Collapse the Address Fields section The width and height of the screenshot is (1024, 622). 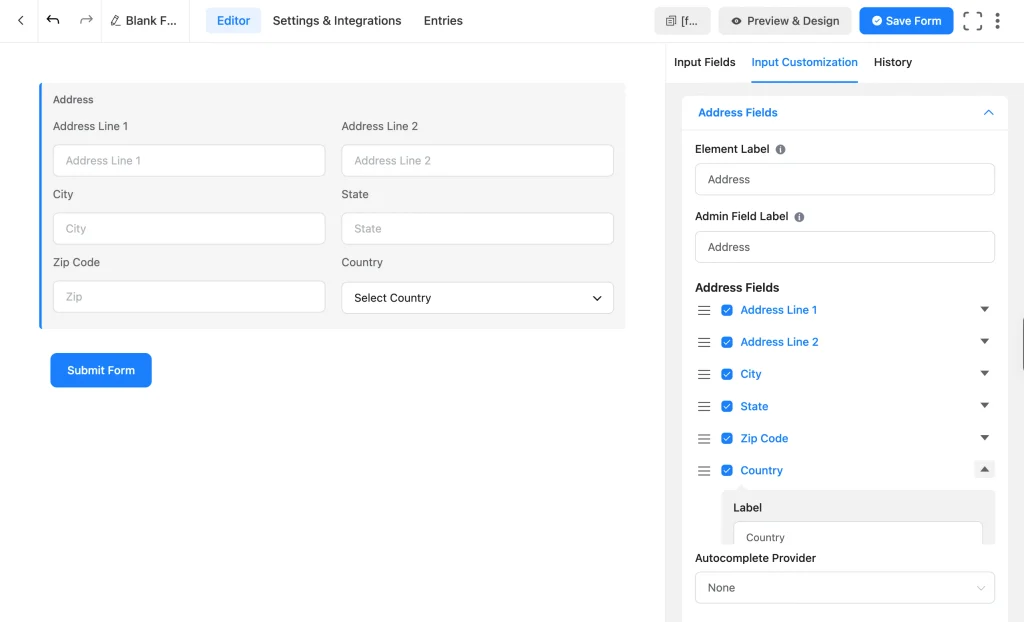click(988, 112)
